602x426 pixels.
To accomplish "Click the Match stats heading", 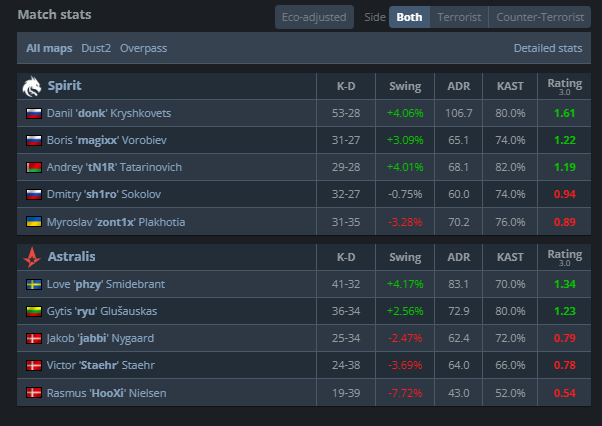I will [55, 15].
